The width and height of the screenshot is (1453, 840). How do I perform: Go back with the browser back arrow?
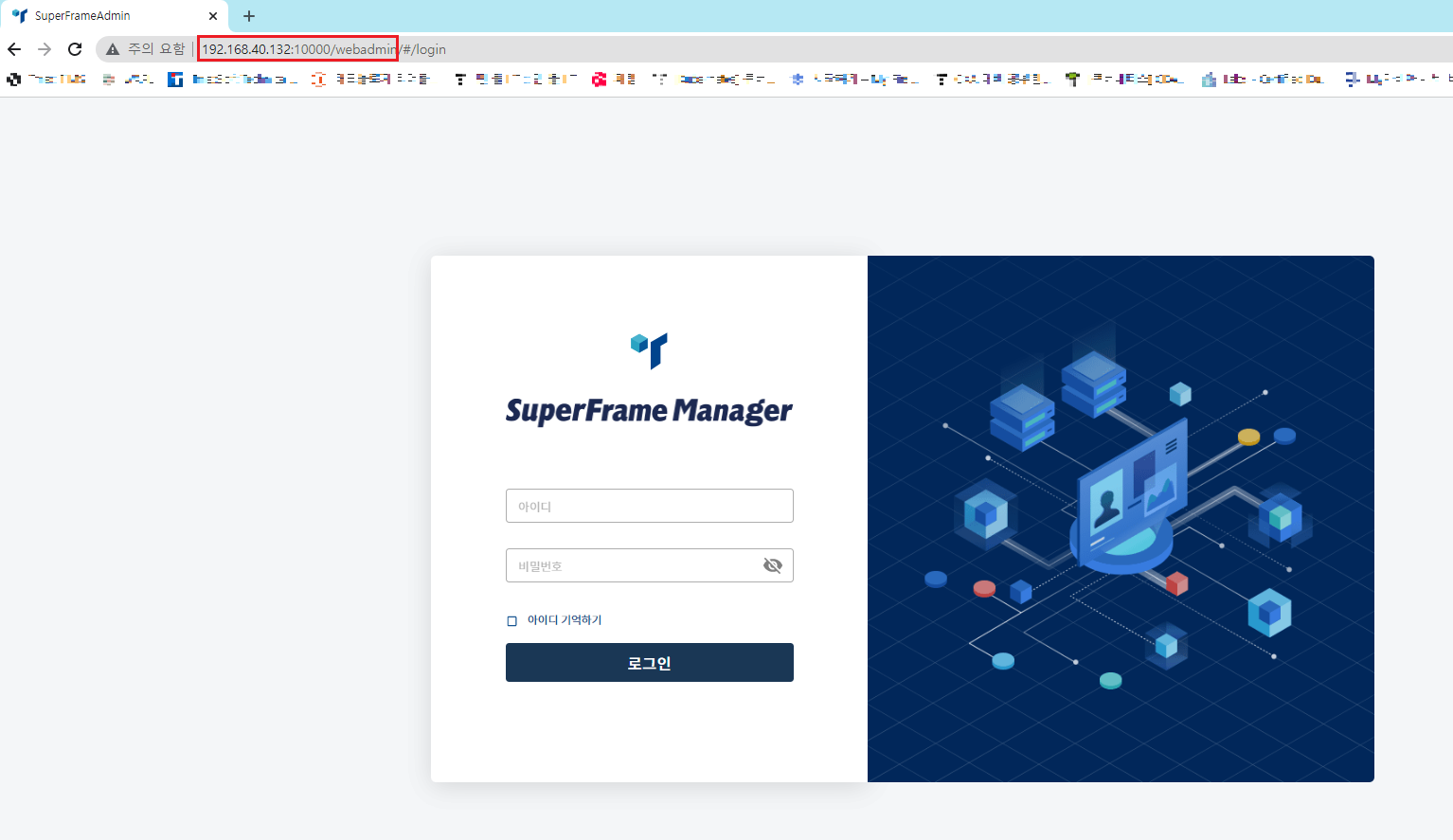[x=14, y=49]
